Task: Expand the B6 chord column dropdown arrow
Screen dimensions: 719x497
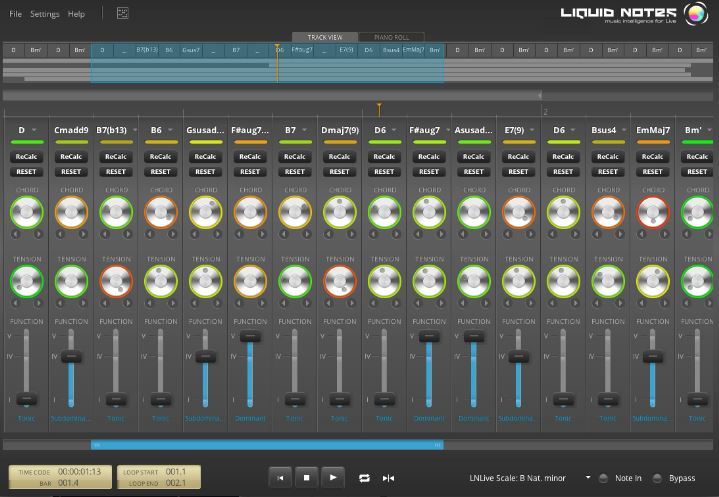Action: [x=173, y=130]
